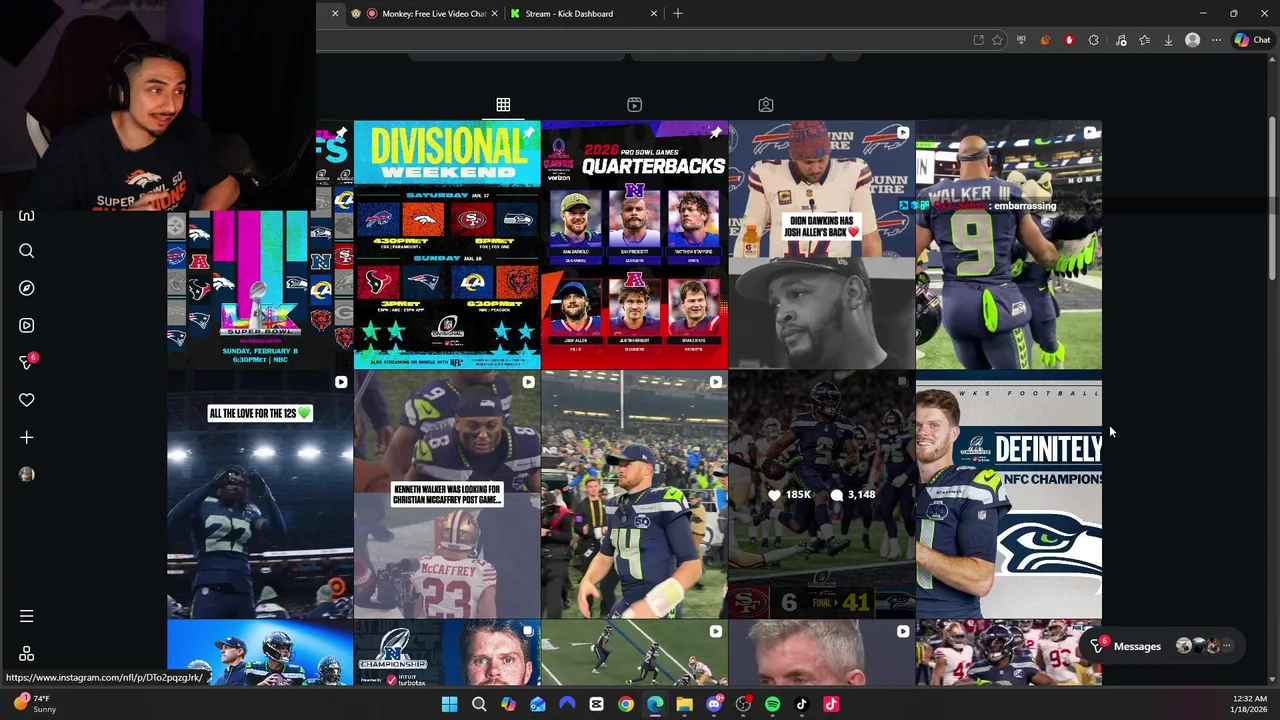Screen dimensions: 1280x720
Task: Open the browser profile account icon
Action: (1192, 40)
